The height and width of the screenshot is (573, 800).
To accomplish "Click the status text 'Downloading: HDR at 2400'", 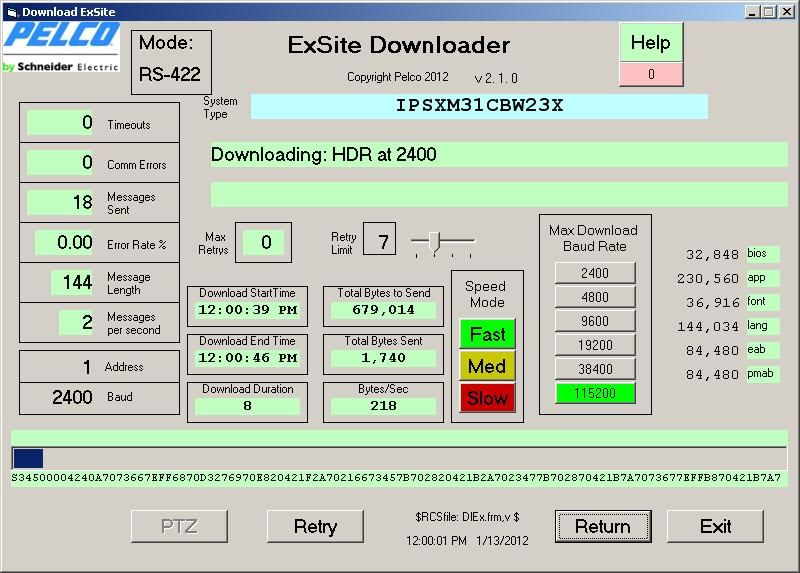I will 323,155.
